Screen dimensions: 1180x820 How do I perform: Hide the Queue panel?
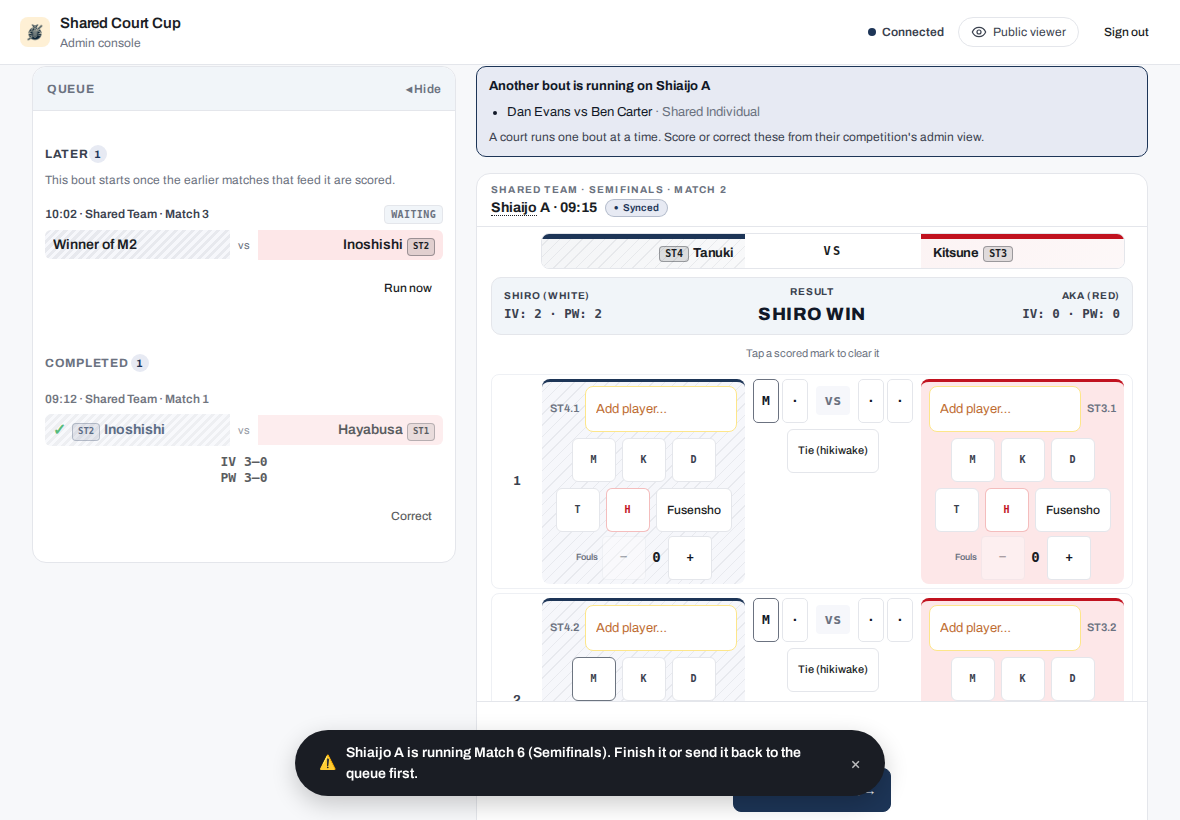tap(423, 89)
